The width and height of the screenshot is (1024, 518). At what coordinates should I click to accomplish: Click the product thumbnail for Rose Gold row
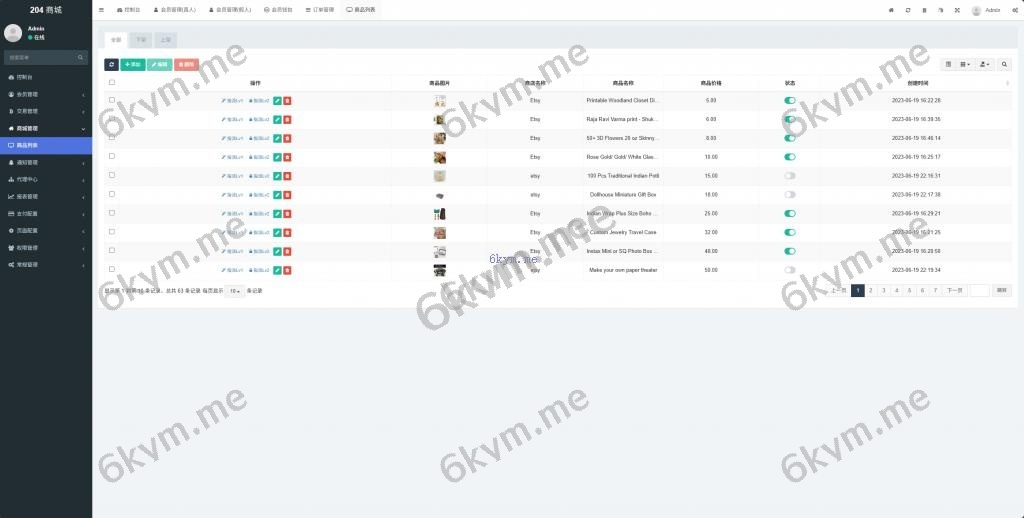coord(439,157)
